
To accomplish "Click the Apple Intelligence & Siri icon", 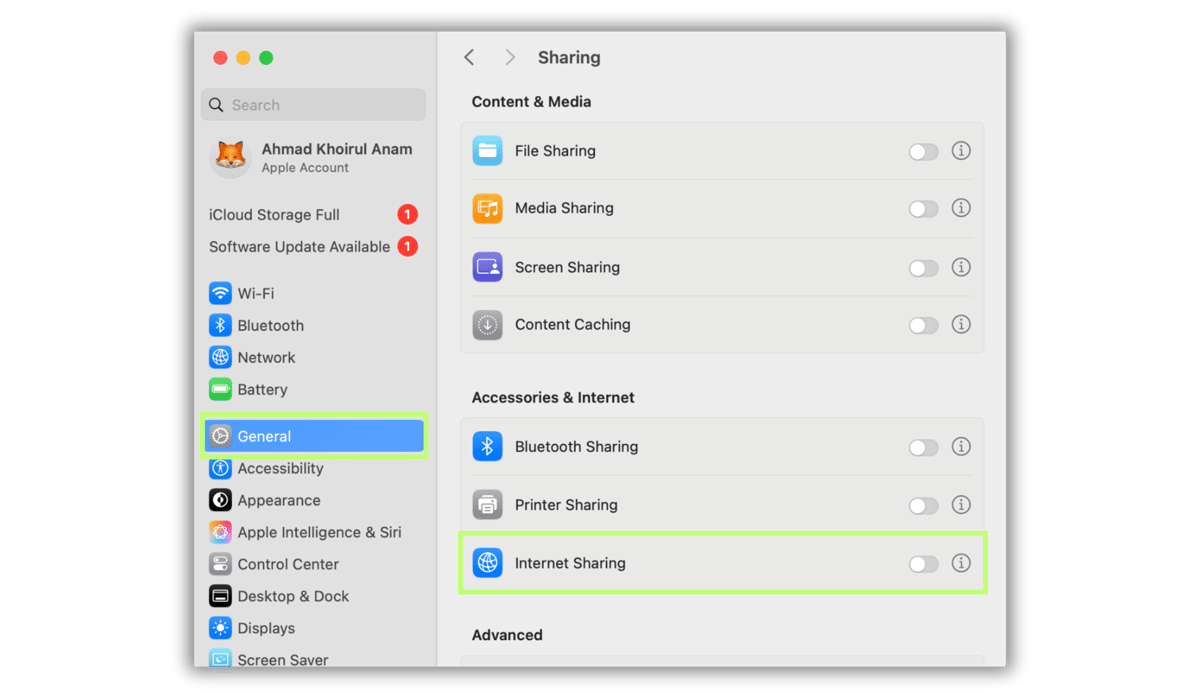I will [x=220, y=532].
